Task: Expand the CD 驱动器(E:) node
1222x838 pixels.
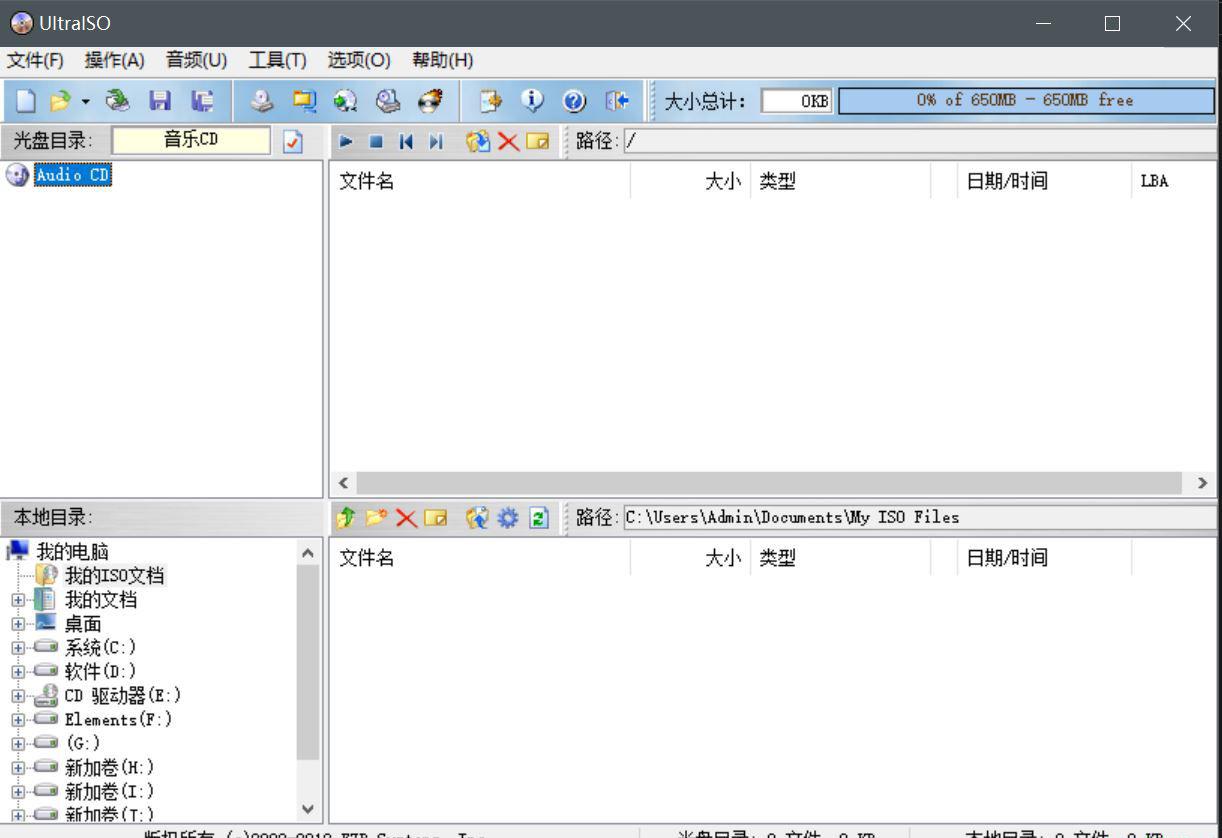Action: pos(17,696)
